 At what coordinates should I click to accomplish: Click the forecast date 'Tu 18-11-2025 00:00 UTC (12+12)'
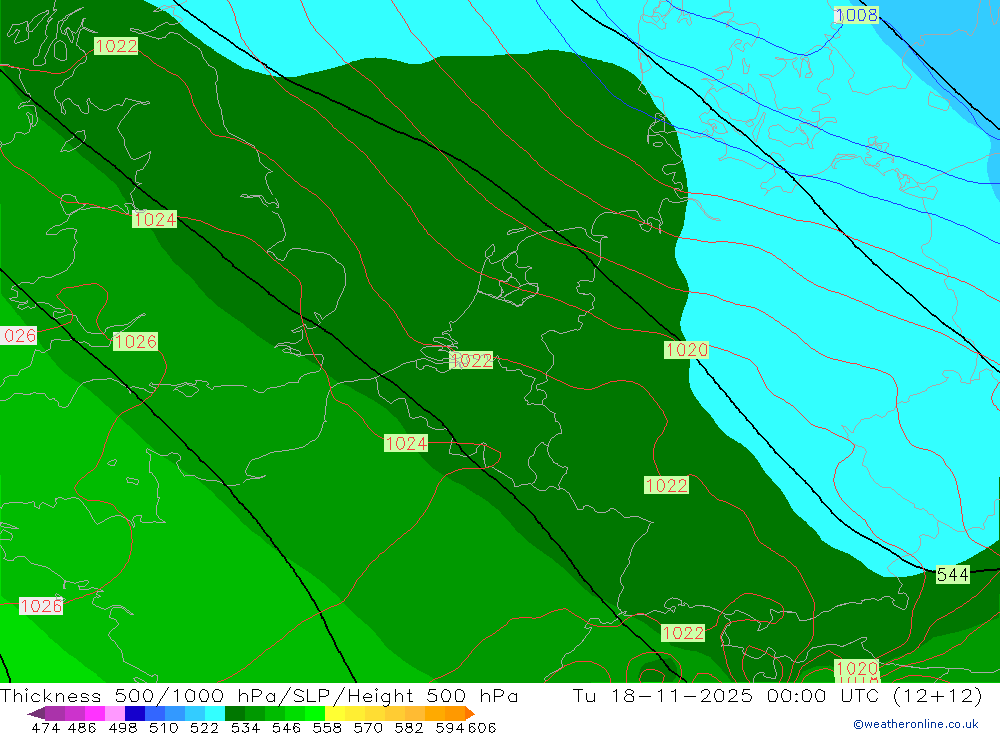(x=777, y=695)
